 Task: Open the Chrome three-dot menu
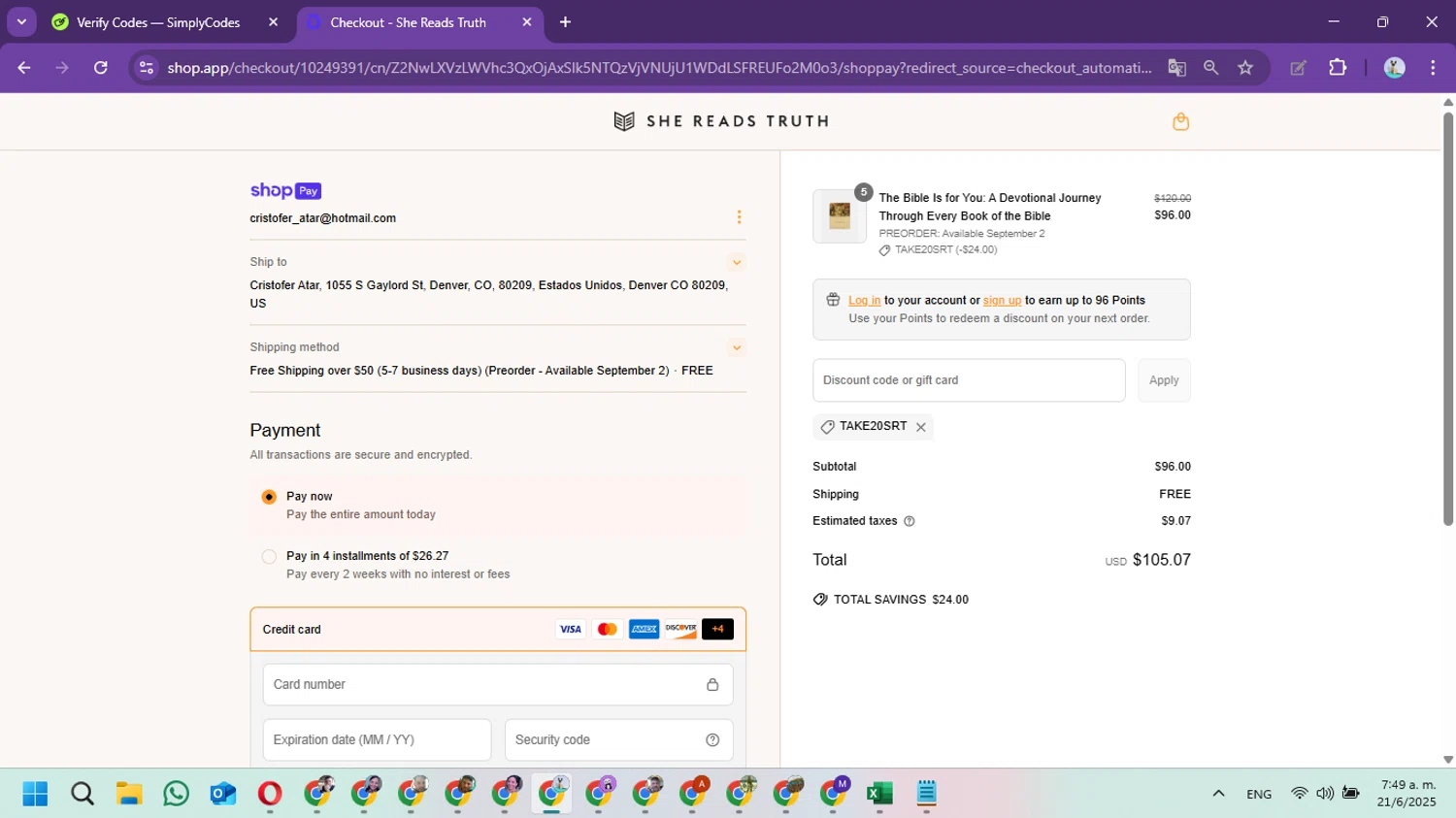[1433, 68]
